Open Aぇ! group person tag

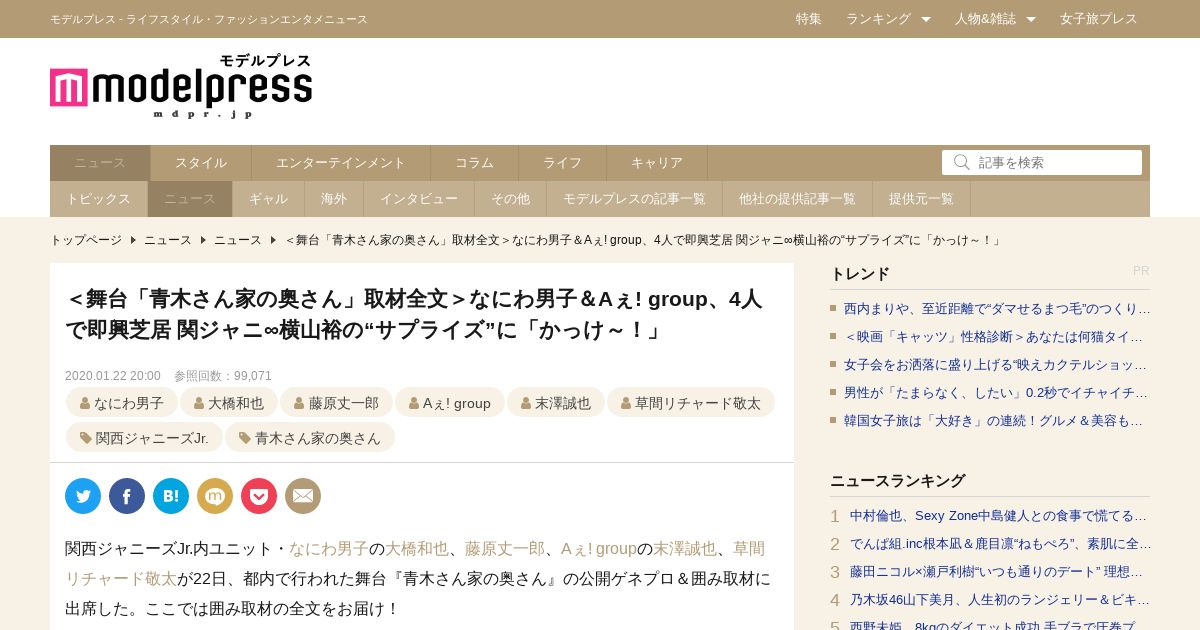(450, 403)
